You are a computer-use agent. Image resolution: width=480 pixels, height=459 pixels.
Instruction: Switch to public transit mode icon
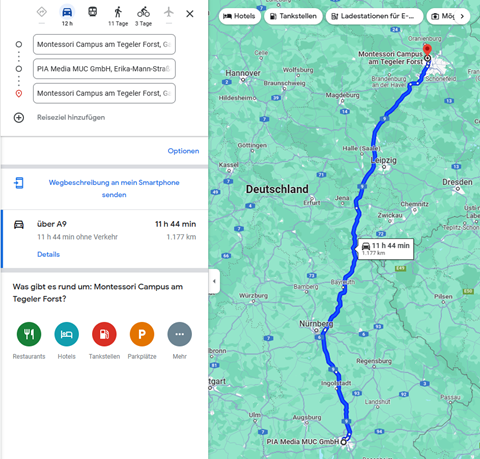point(92,12)
